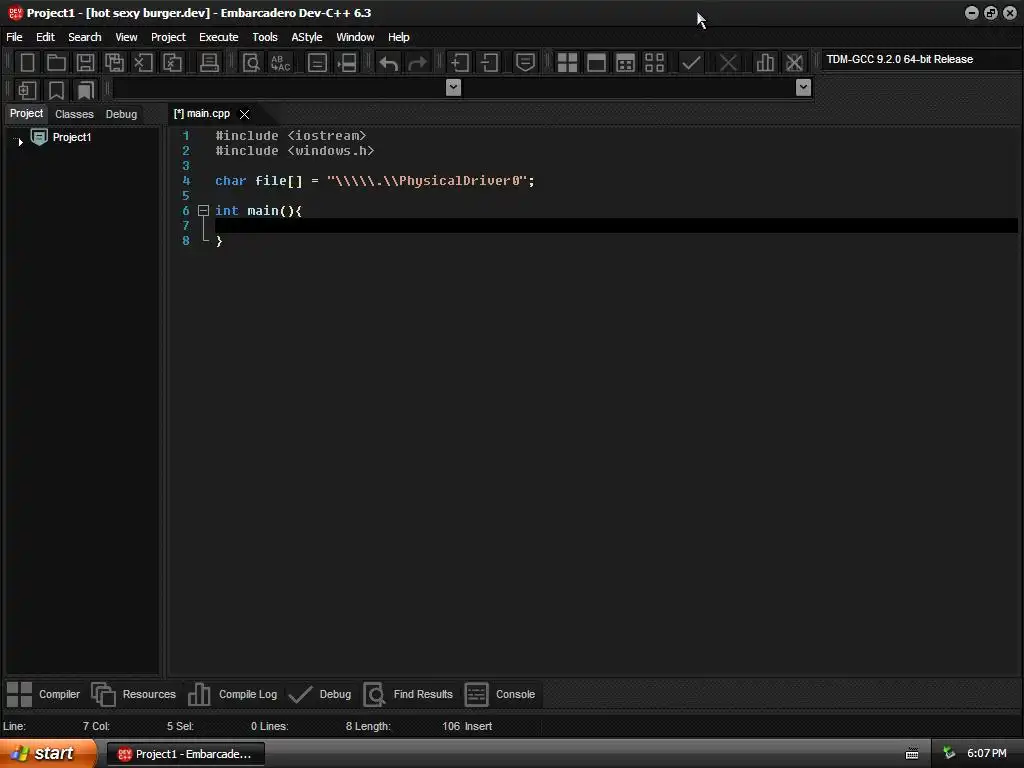
Task: Open the Help menu
Action: tap(398, 37)
